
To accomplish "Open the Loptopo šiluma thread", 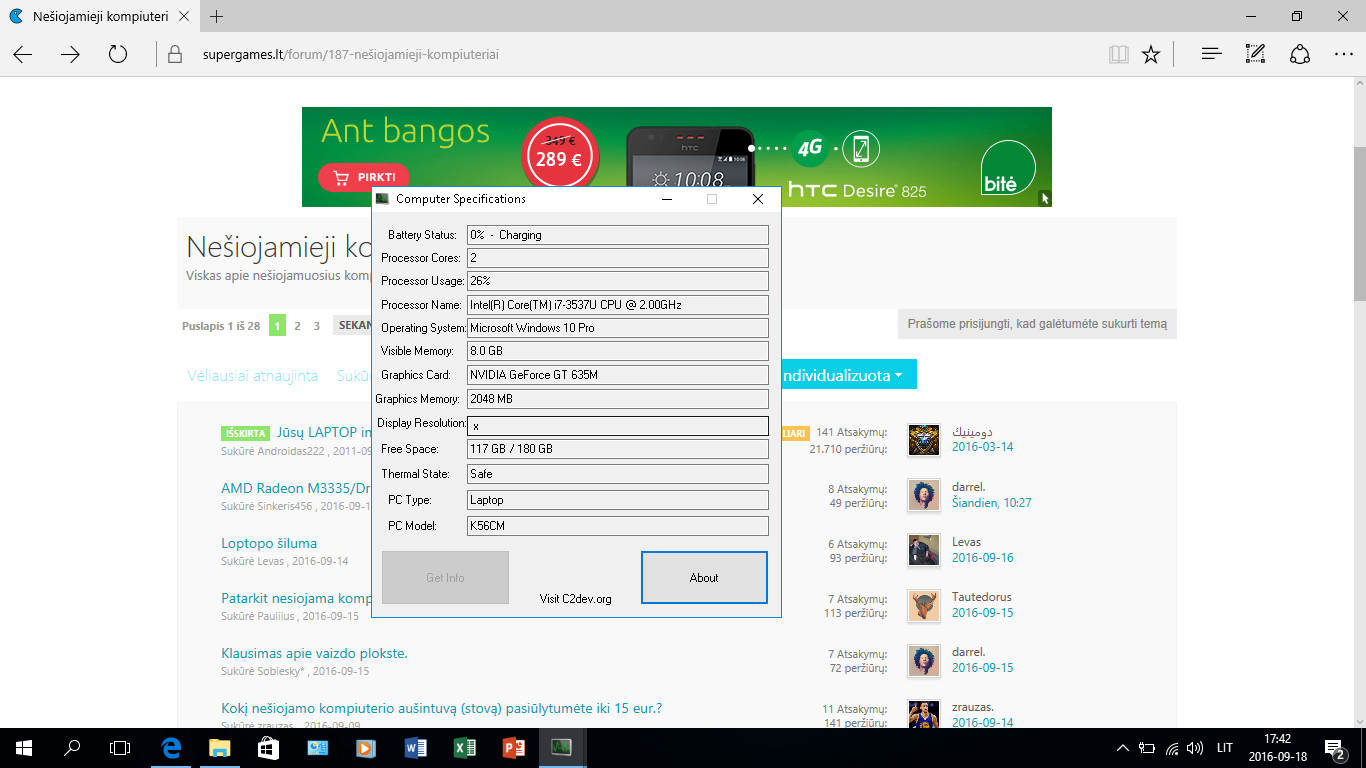I will tap(269, 543).
